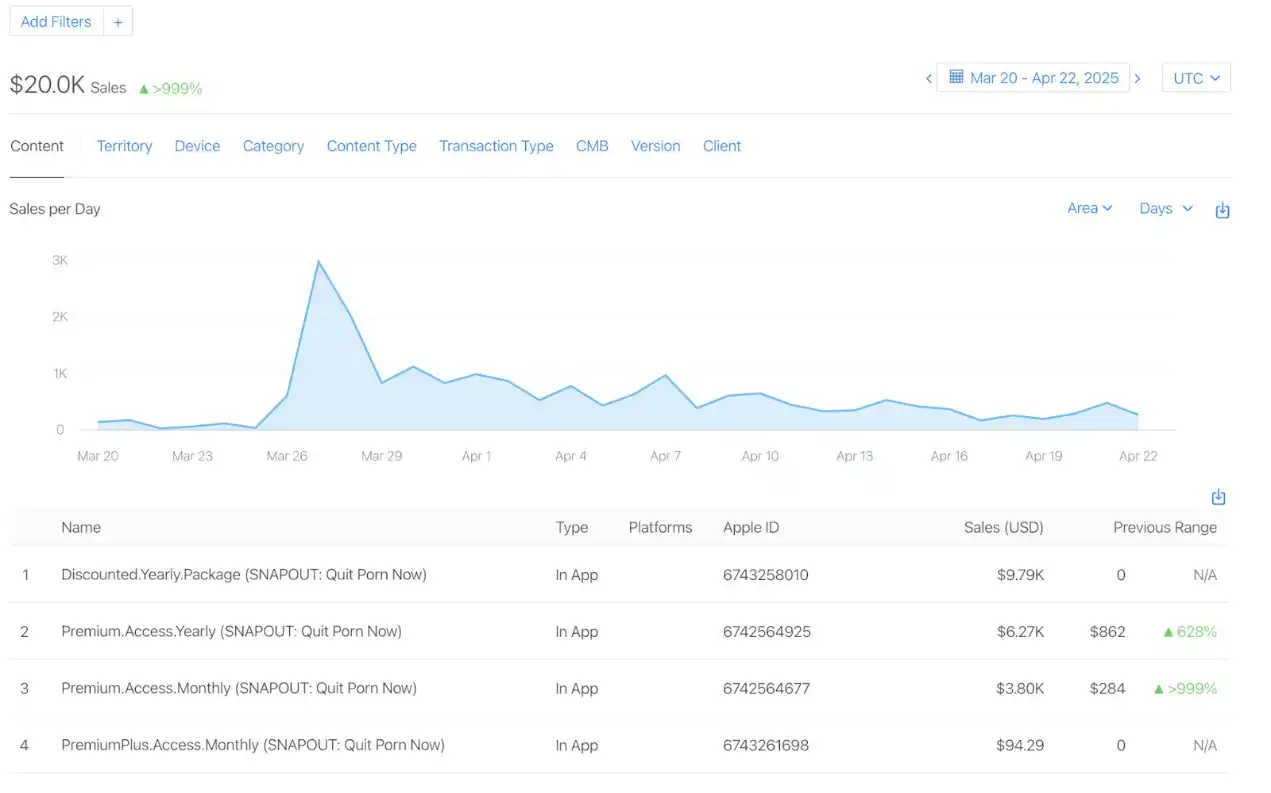
Task: Sort table by Sales (USD) column
Action: [x=1003, y=527]
